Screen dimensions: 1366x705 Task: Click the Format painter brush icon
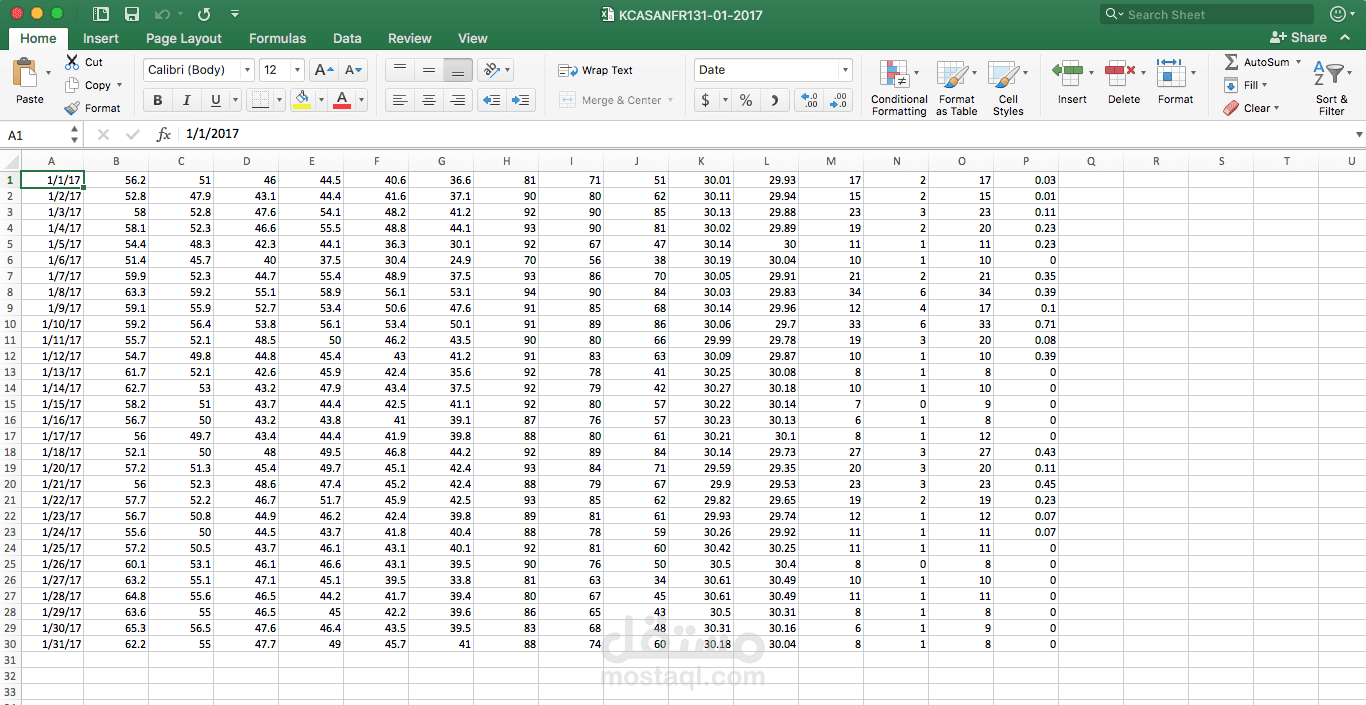point(72,108)
